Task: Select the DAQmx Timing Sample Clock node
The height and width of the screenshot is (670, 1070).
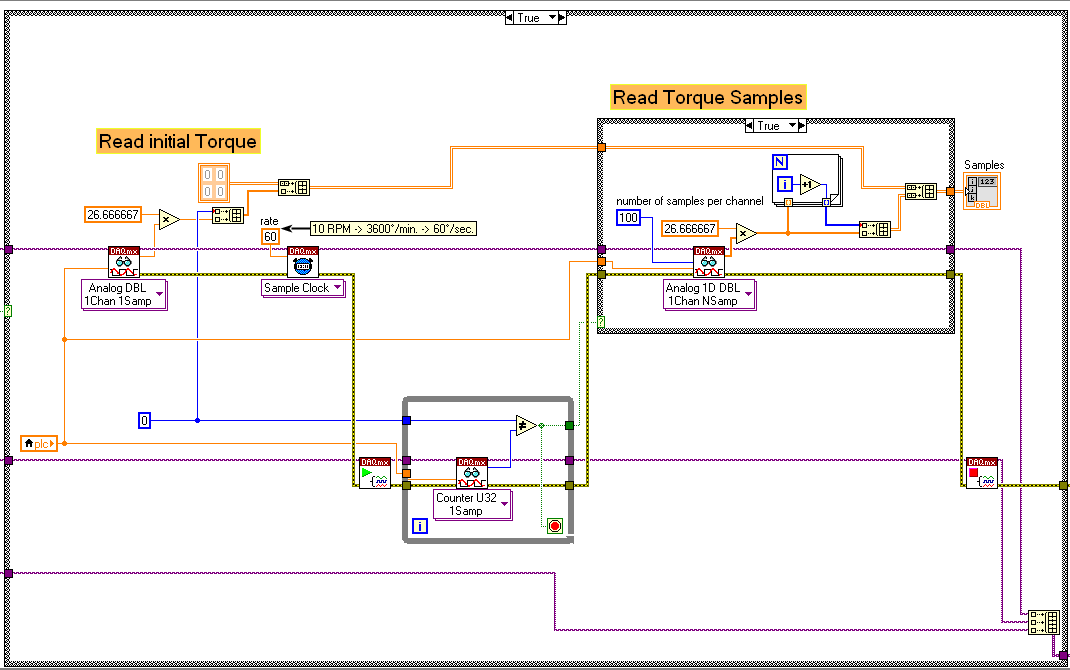Action: (302, 262)
